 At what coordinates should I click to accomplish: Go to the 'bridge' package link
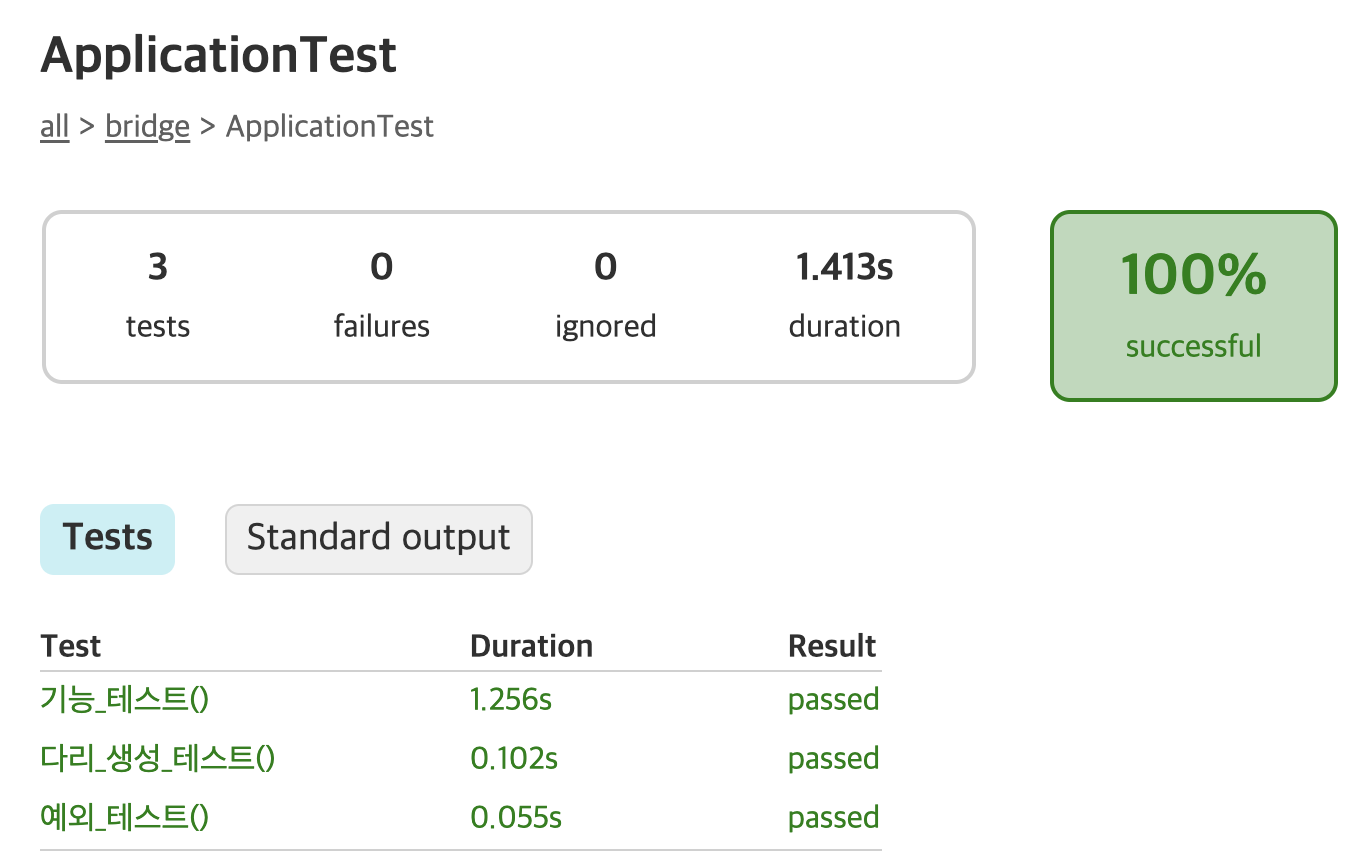tap(147, 127)
